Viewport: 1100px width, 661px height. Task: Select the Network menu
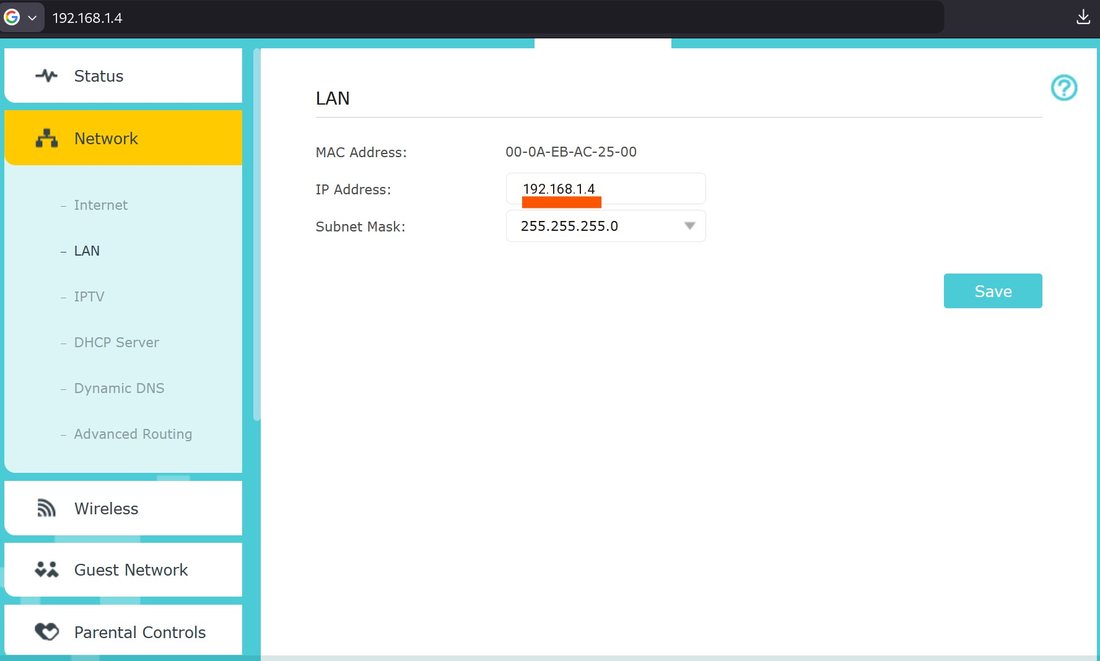(123, 138)
